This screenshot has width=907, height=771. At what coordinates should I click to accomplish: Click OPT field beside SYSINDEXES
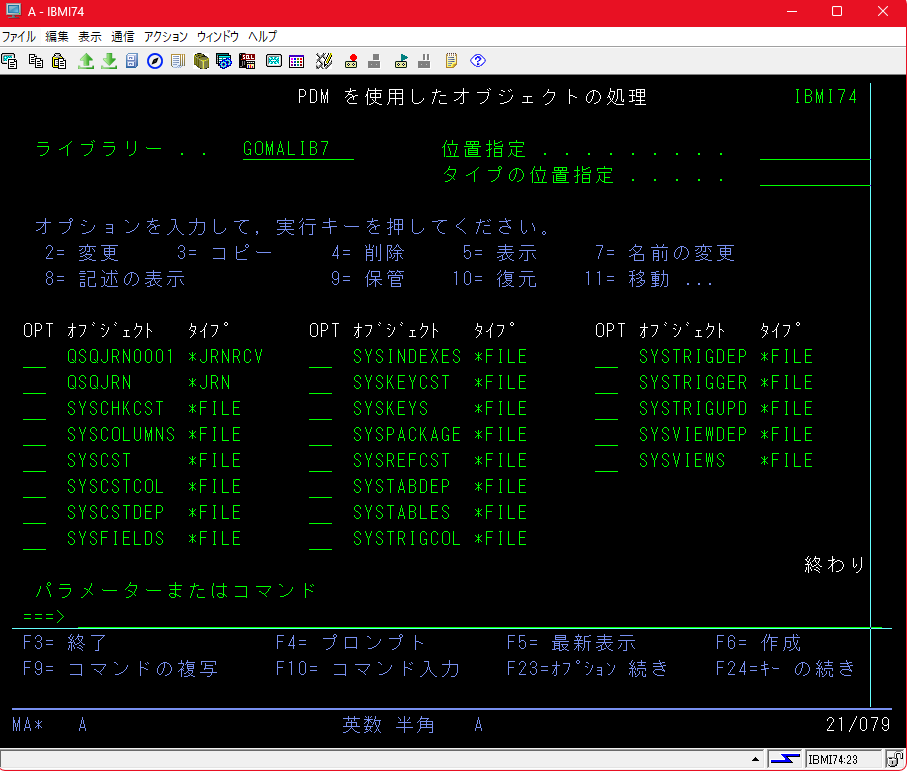click(x=320, y=357)
